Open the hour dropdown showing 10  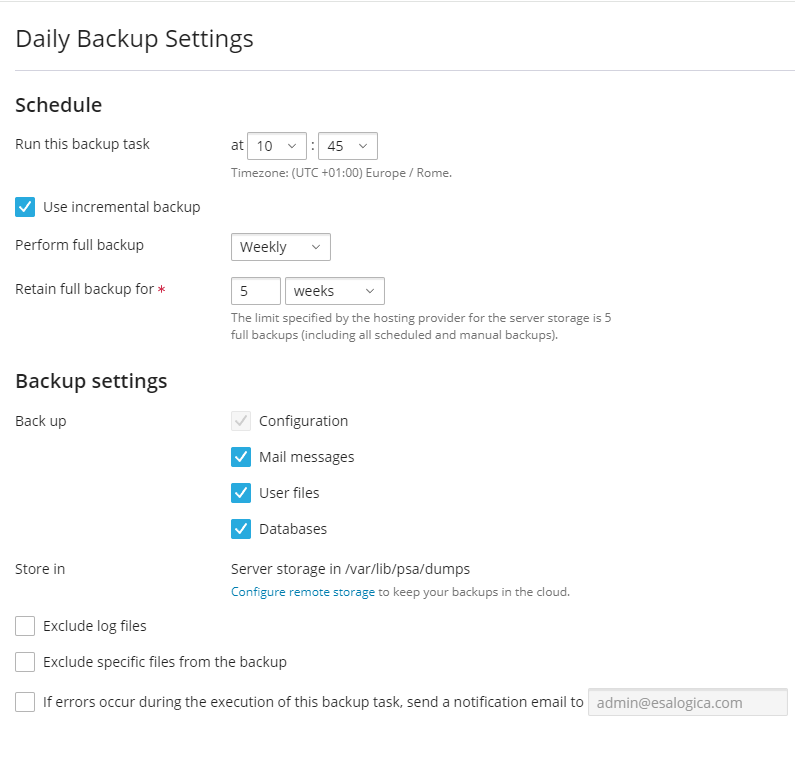click(x=277, y=146)
